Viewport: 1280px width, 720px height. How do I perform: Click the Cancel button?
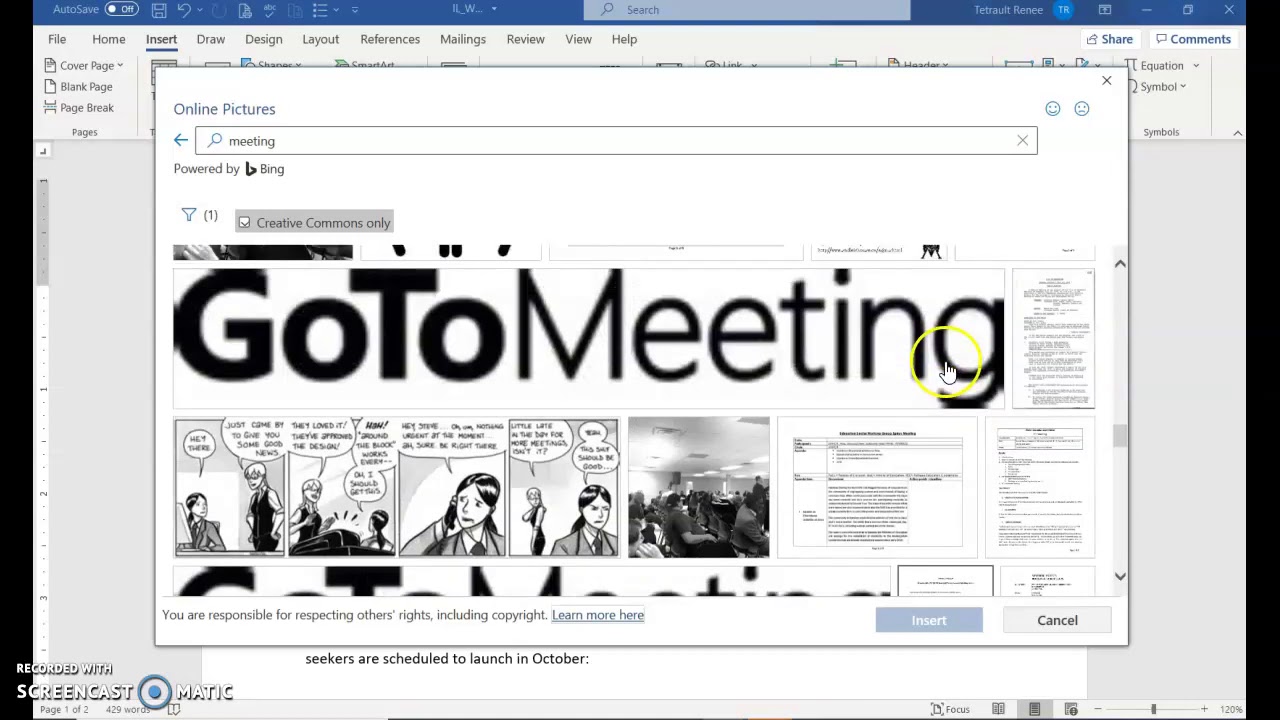[x=1057, y=620]
